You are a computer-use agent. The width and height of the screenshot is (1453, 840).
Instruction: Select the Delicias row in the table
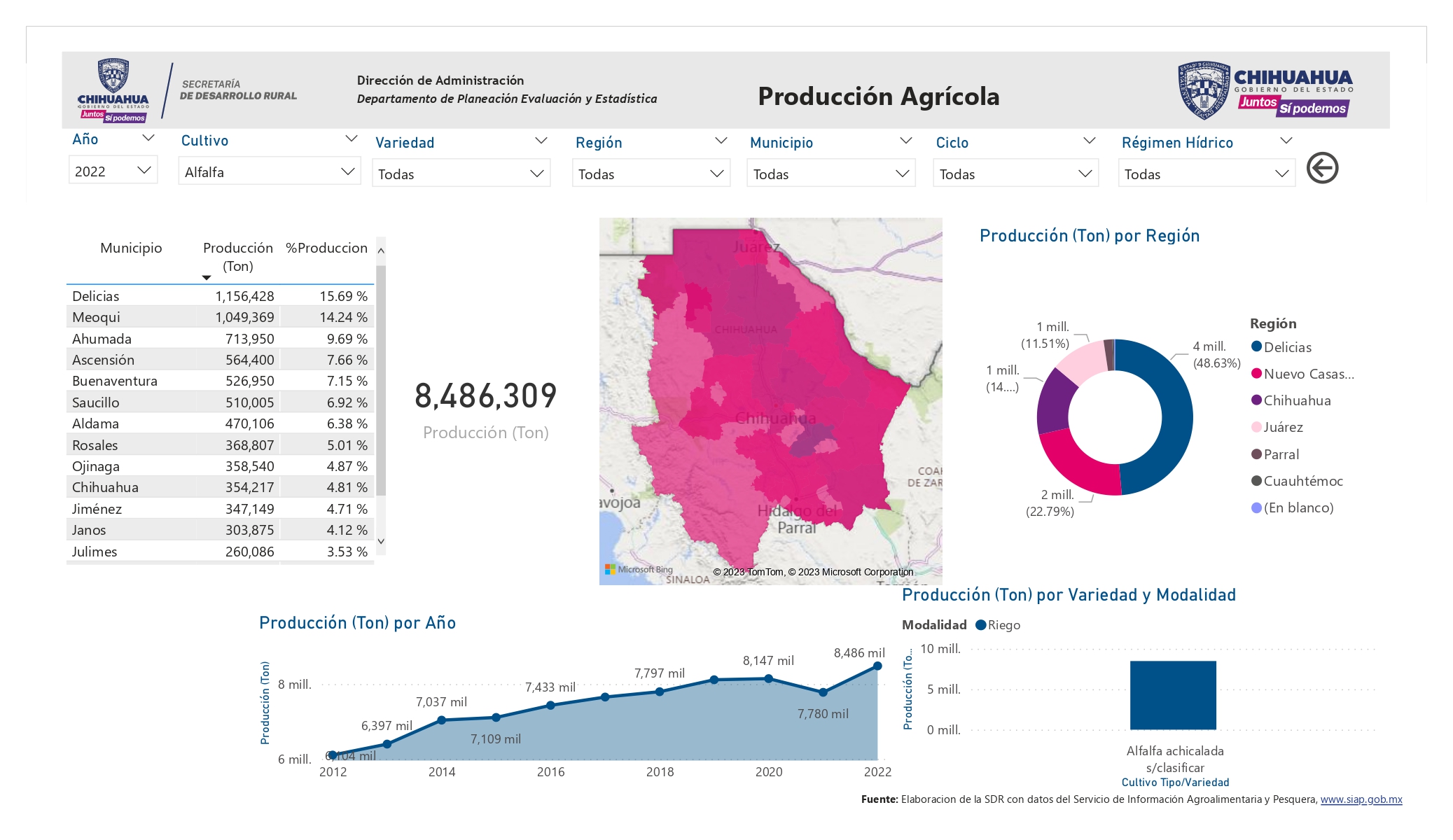click(x=220, y=296)
